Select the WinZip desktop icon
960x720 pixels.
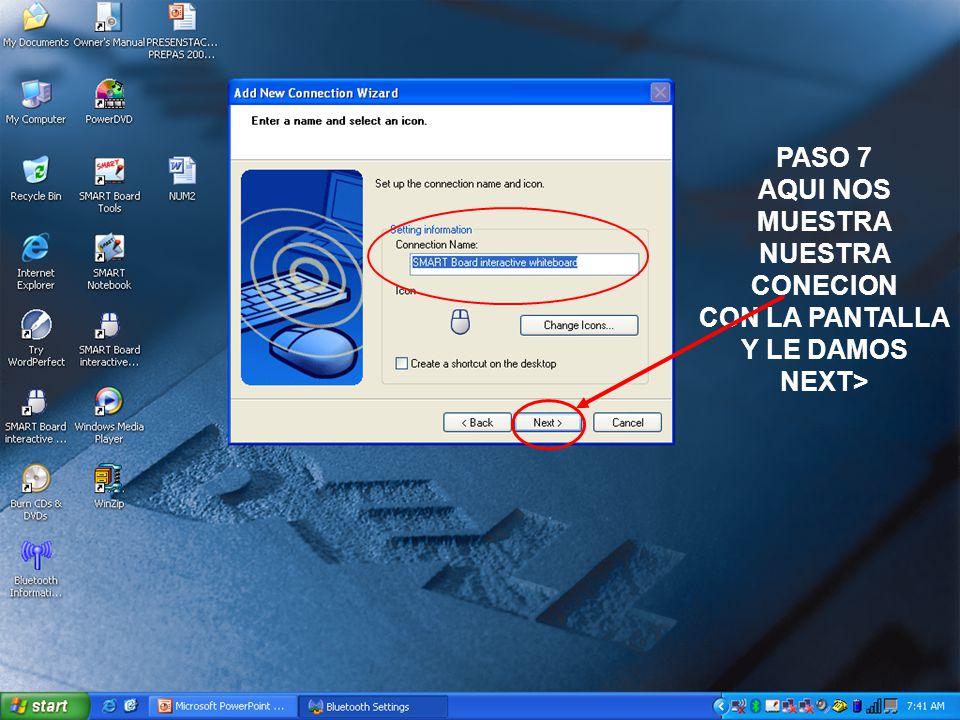click(x=109, y=486)
